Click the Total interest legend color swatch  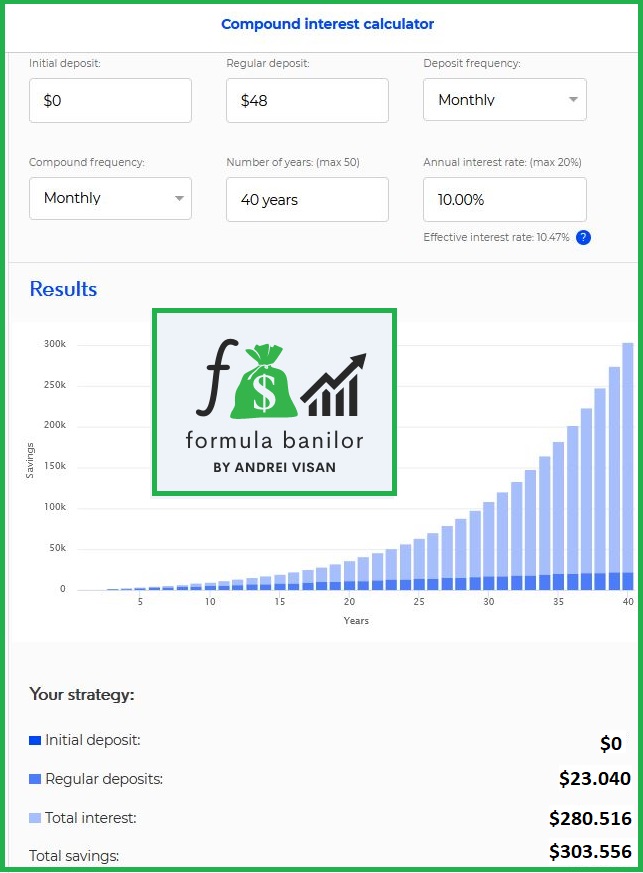point(35,818)
